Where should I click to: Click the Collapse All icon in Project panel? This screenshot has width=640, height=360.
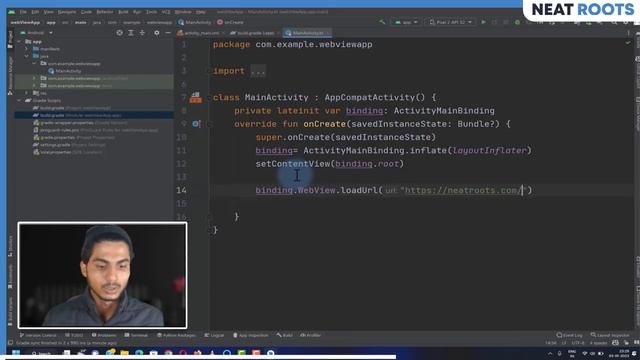(142, 33)
